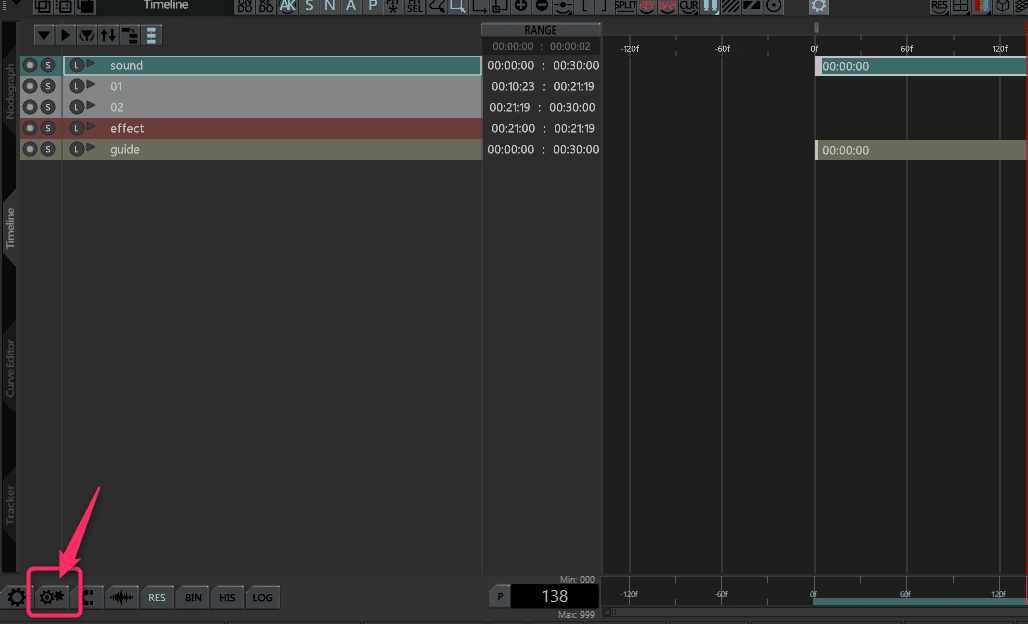
Task: Click the frame number field showing 138
Action: 555,596
